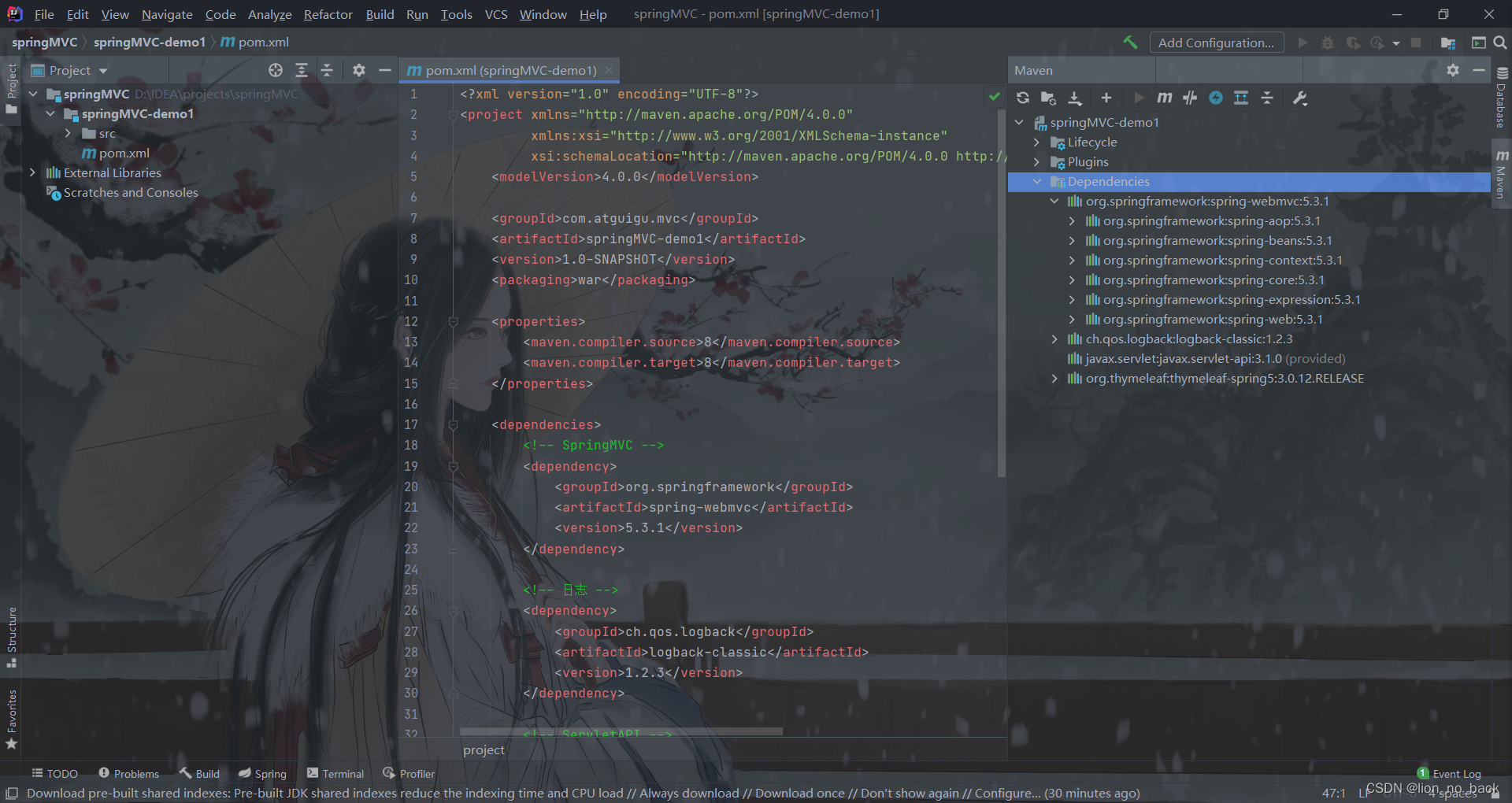
Task: Hide the Maven tool window
Action: (x=1479, y=70)
